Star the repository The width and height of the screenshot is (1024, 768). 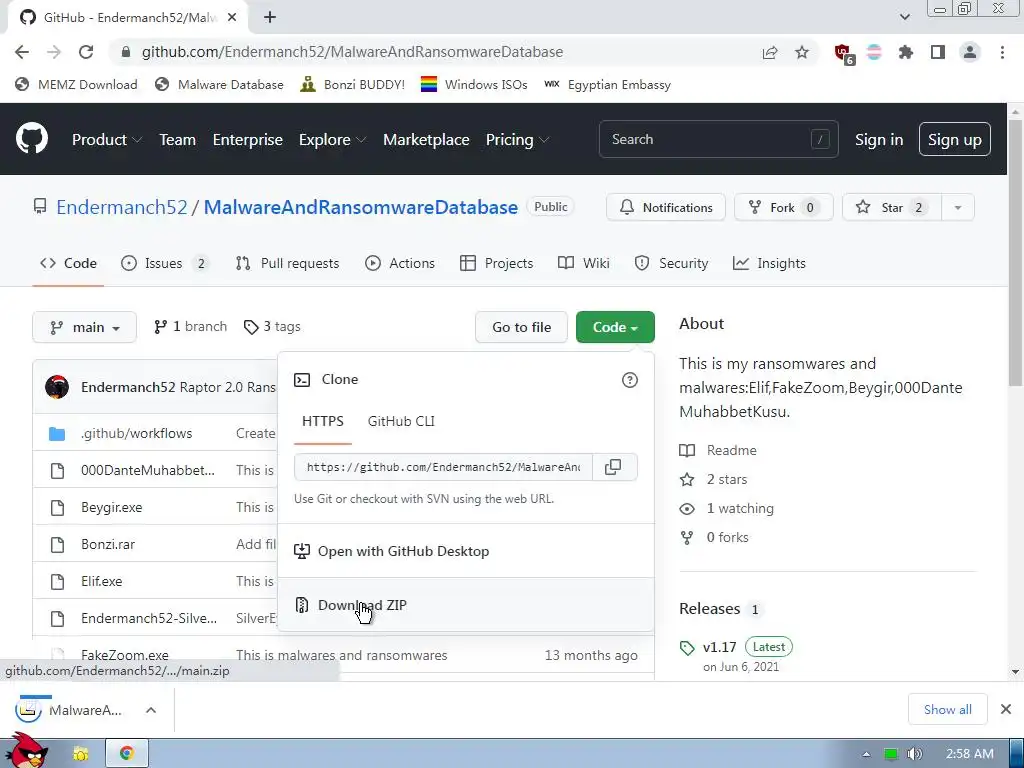[891, 208]
